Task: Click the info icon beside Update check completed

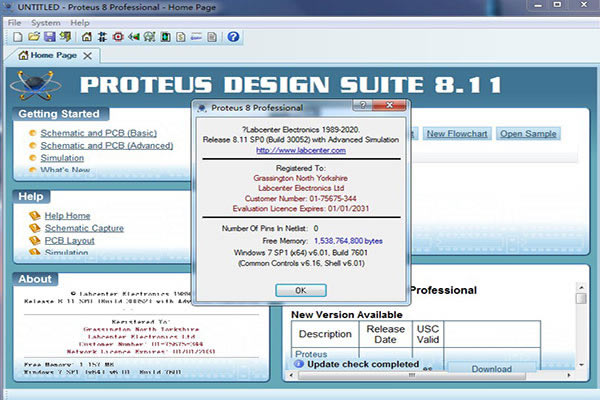Action: [x=299, y=364]
